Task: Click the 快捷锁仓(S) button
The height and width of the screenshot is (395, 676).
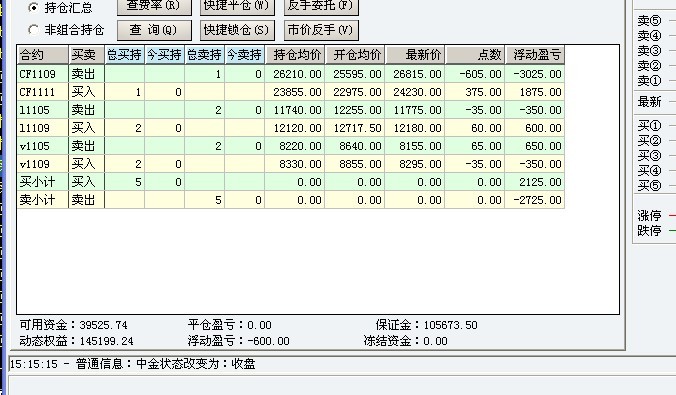Action: pos(237,30)
